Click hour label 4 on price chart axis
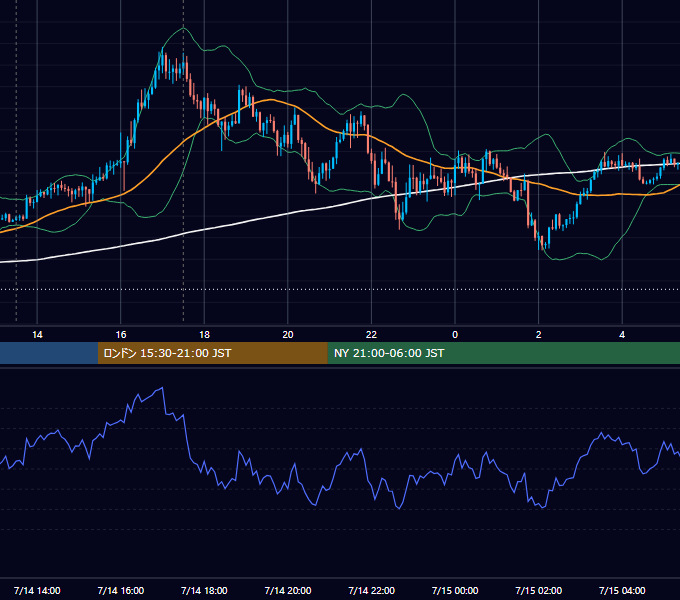The width and height of the screenshot is (680, 600). coord(622,335)
